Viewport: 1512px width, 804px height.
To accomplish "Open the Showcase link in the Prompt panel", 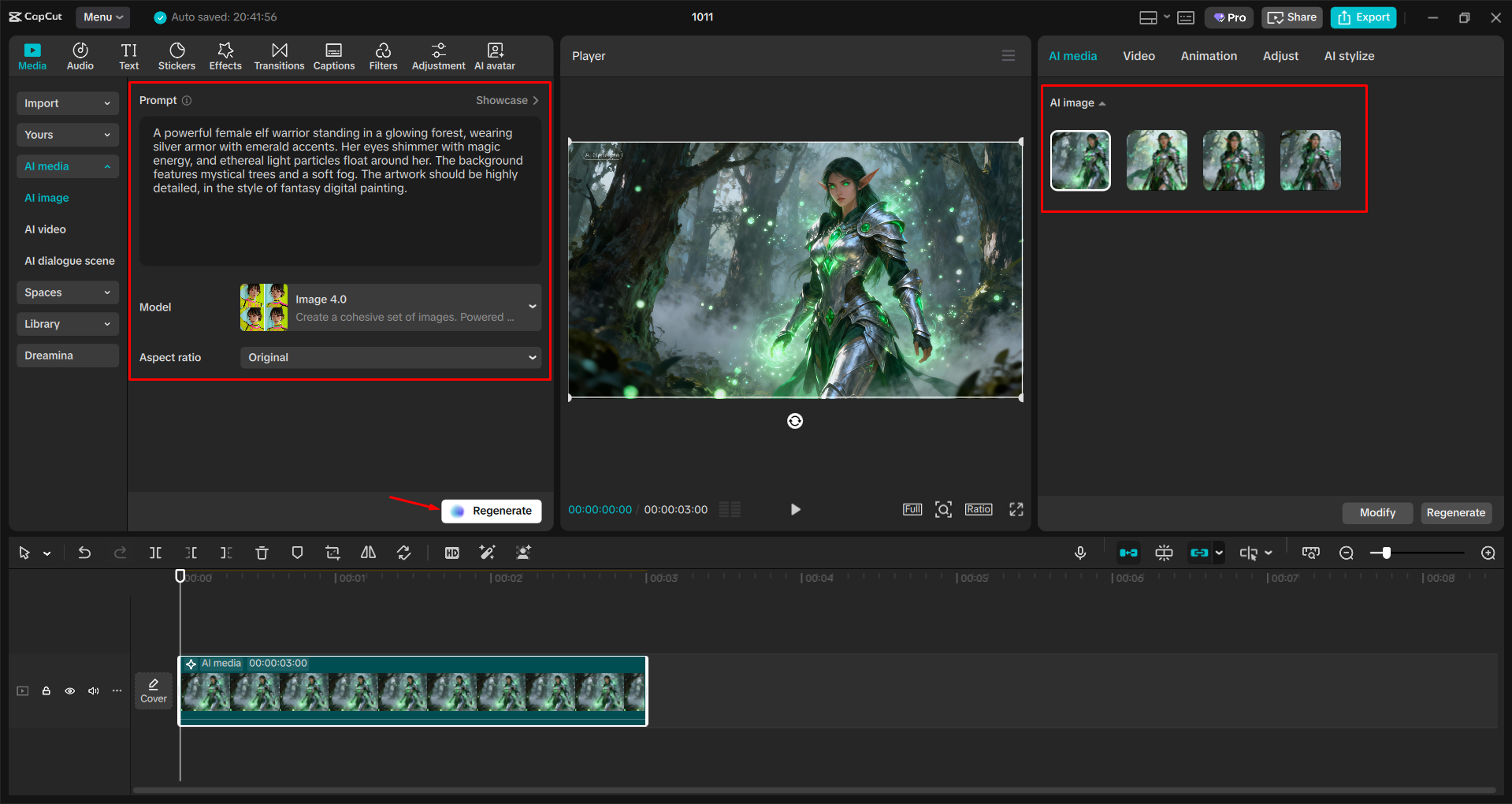I will tap(507, 100).
